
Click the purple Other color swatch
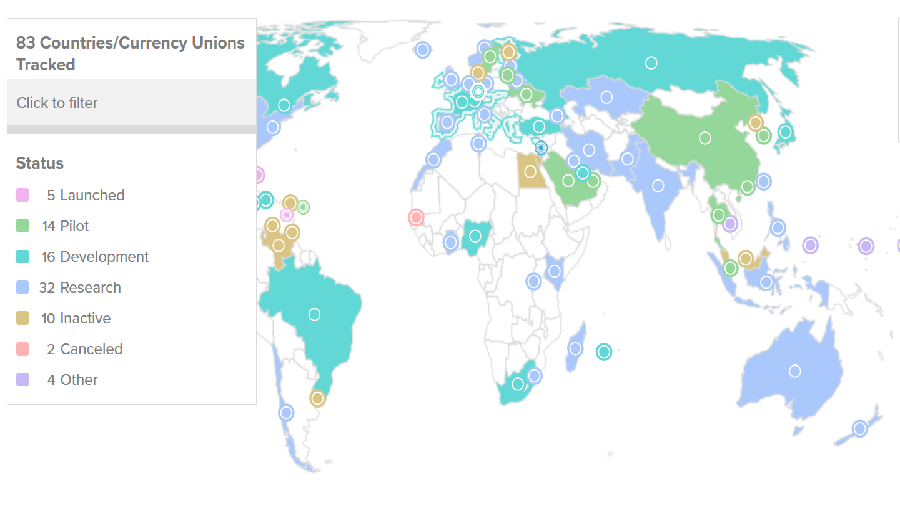[x=22, y=380]
